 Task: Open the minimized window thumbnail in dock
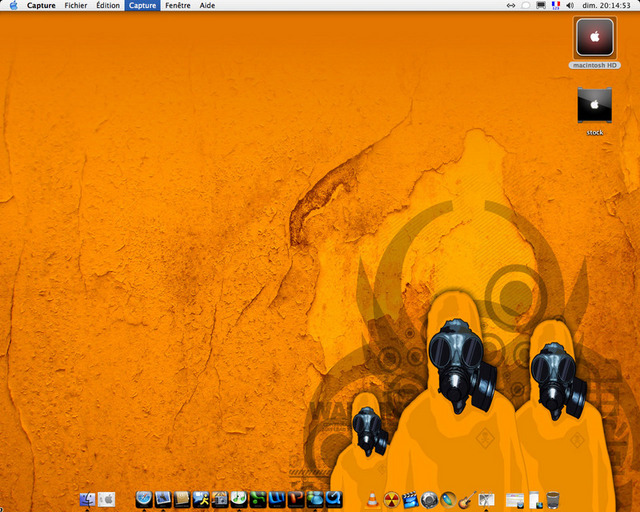[515, 500]
